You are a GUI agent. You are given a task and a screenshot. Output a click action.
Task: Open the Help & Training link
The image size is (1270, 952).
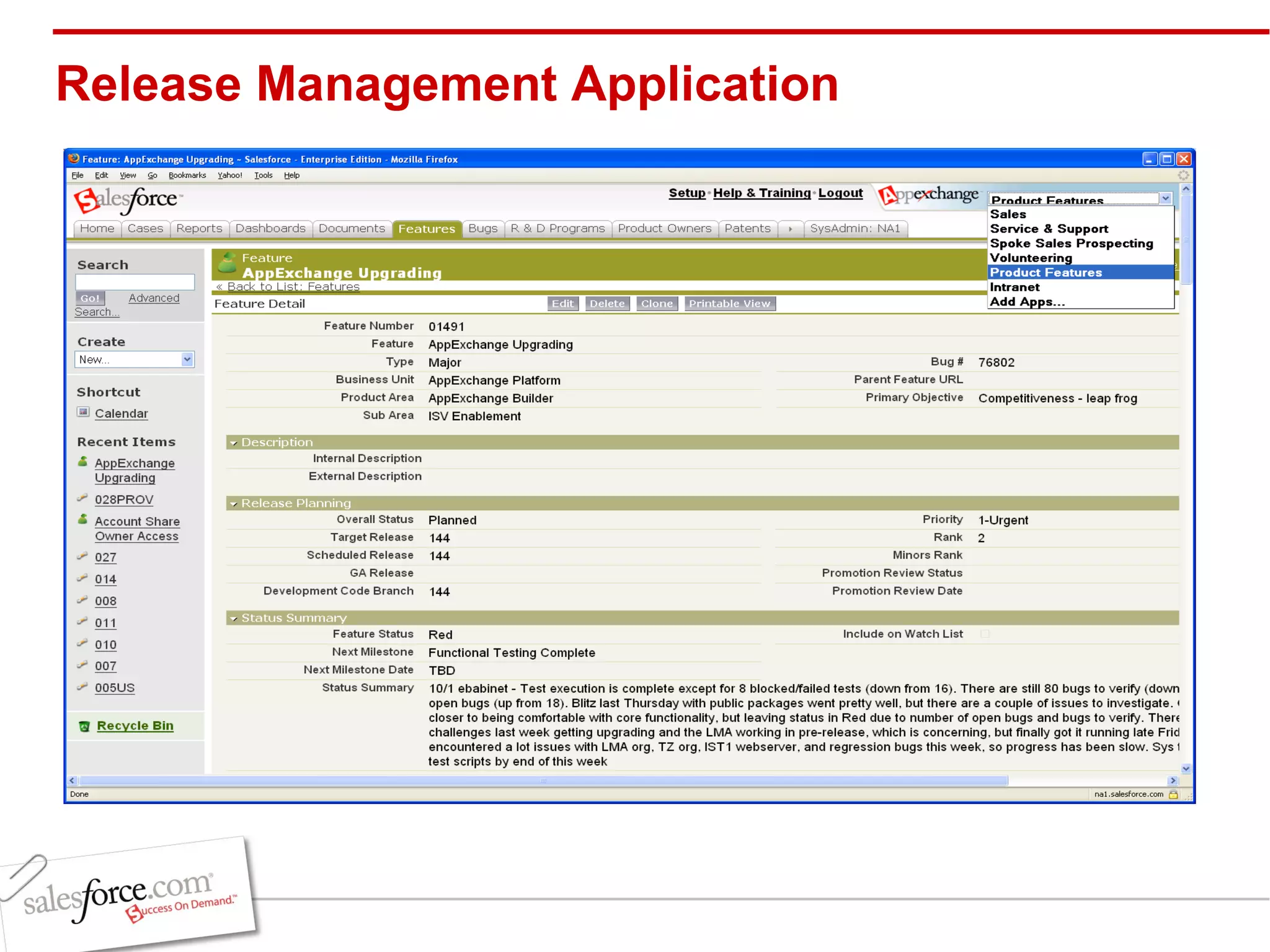(762, 193)
